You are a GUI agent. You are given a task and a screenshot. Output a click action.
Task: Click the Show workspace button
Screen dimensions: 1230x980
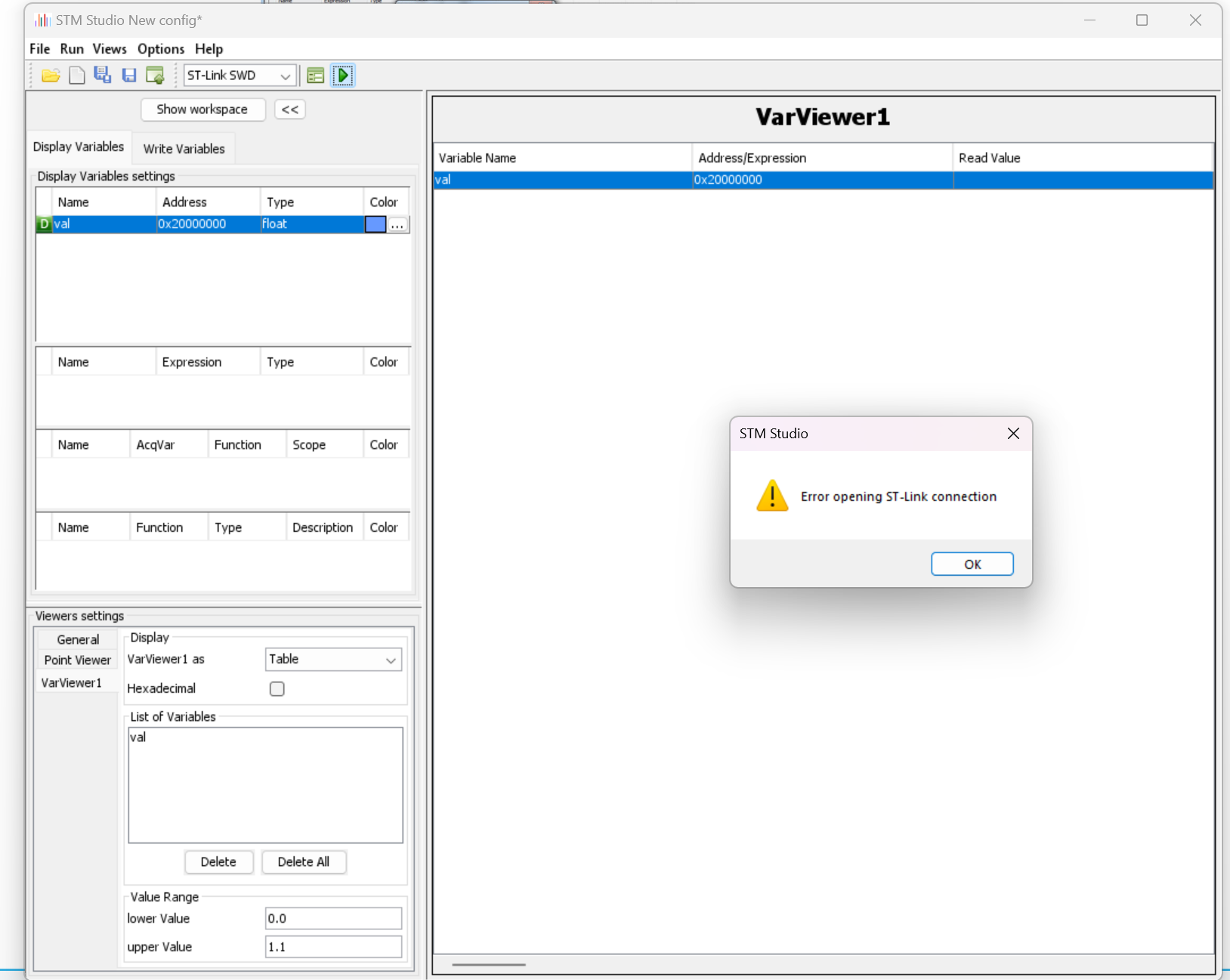tap(202, 109)
